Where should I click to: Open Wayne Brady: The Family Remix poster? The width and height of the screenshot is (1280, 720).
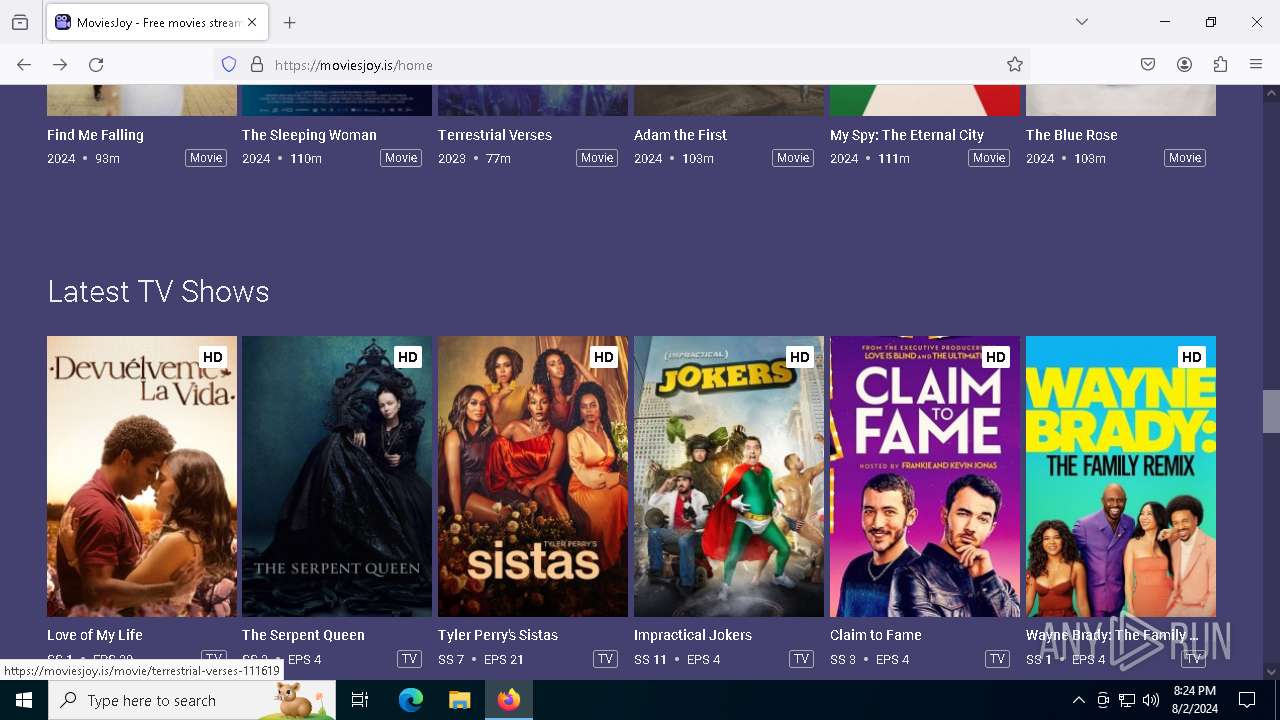[x=1121, y=476]
